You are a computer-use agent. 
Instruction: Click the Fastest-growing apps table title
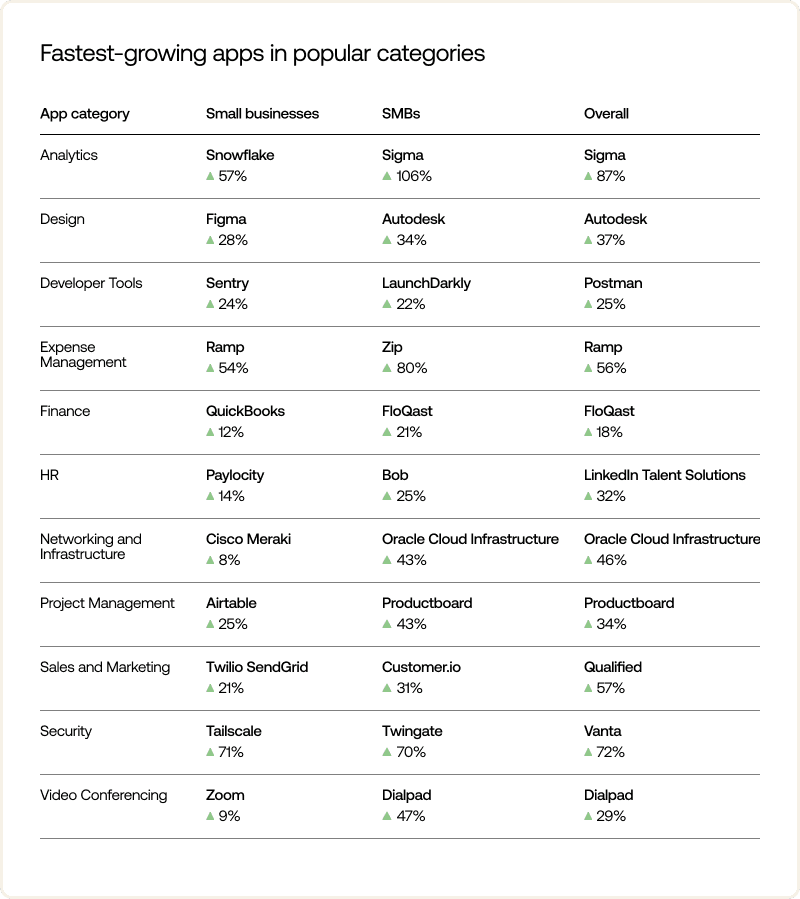(262, 53)
